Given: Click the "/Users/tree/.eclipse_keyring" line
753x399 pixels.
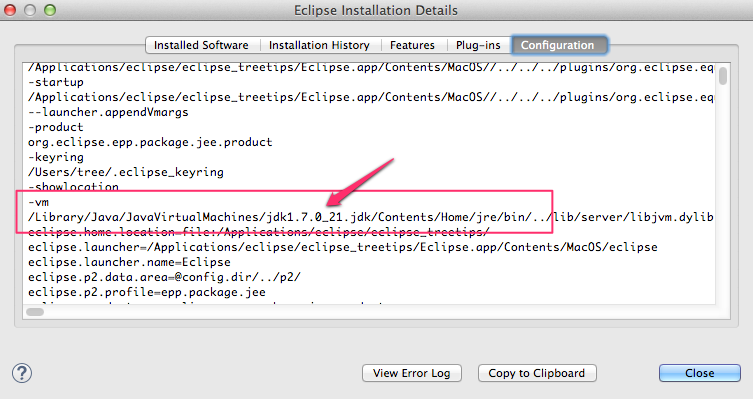Looking at the screenshot, I should [x=126, y=172].
